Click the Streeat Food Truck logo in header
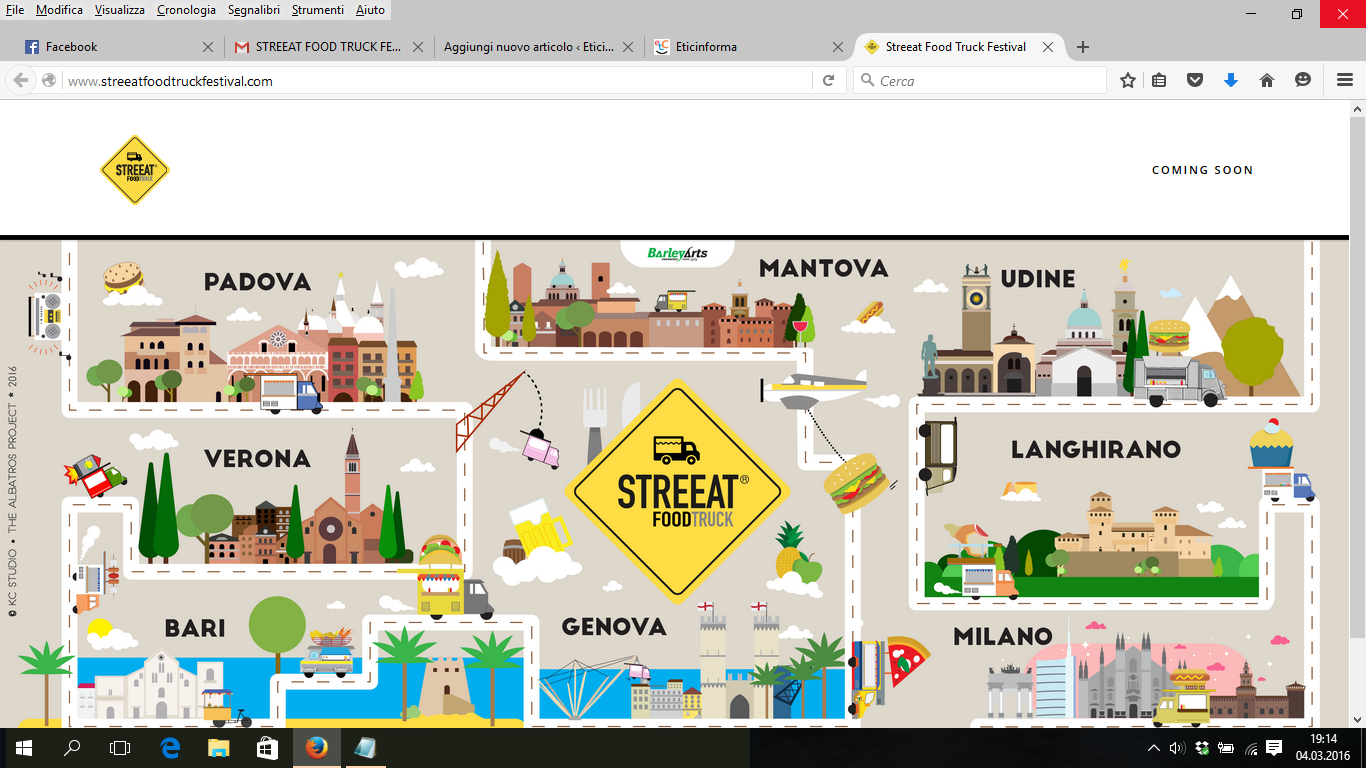Image resolution: width=1366 pixels, height=768 pixels. pyautogui.click(x=135, y=170)
